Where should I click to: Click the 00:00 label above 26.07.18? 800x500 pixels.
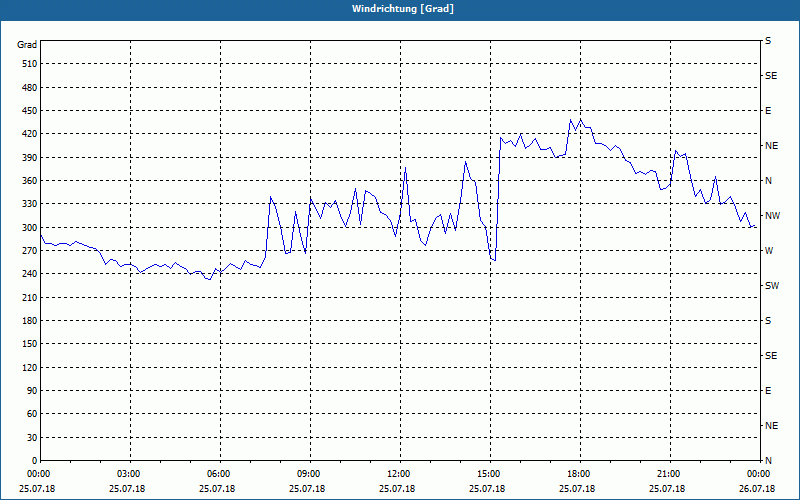pyautogui.click(x=758, y=474)
